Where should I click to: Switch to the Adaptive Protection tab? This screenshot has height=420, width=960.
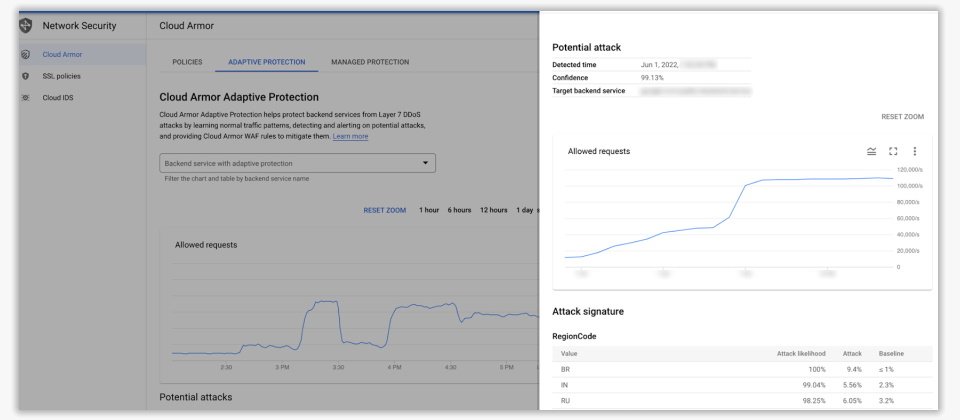pyautogui.click(x=266, y=62)
